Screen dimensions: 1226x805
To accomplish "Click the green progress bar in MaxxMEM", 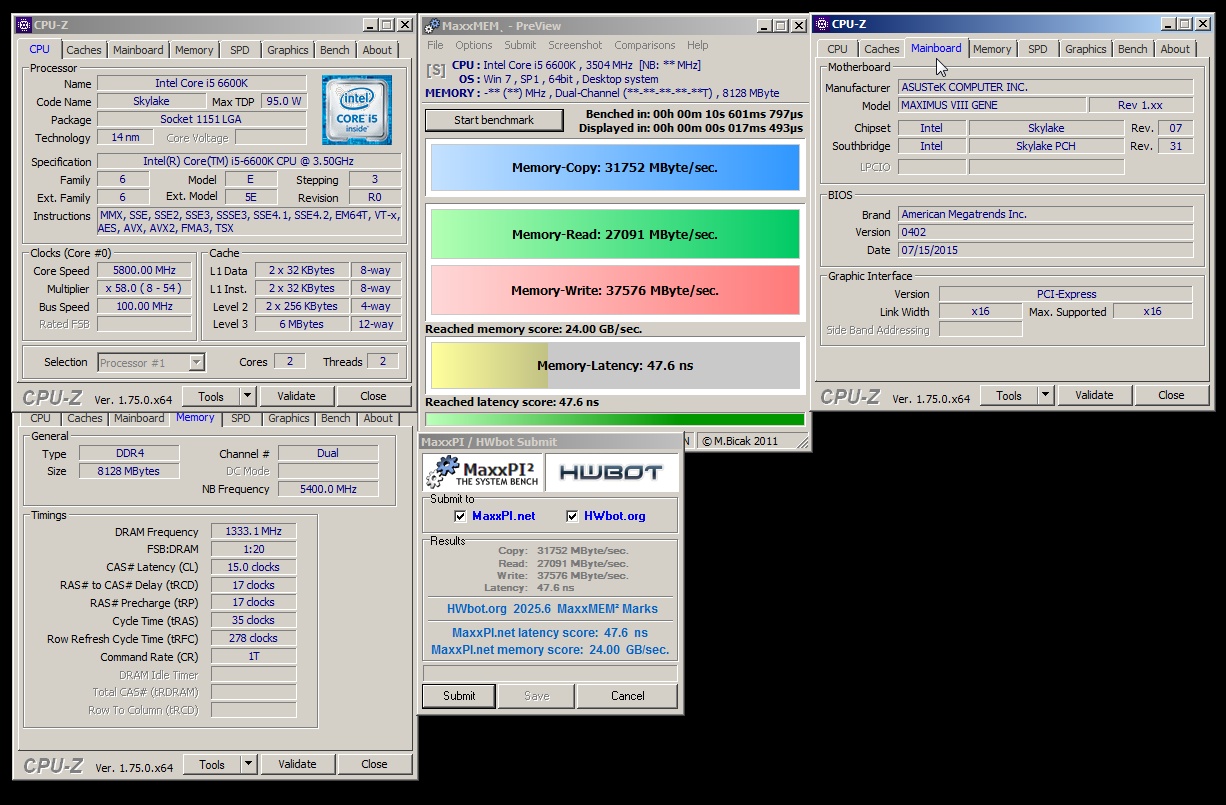I will click(615, 420).
